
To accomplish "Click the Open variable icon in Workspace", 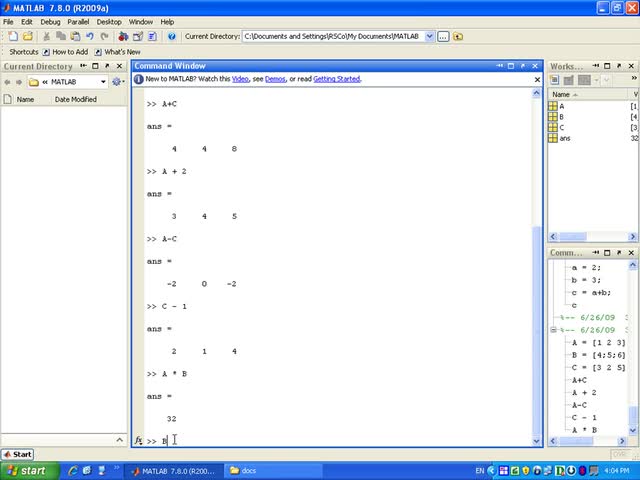I will coord(568,80).
